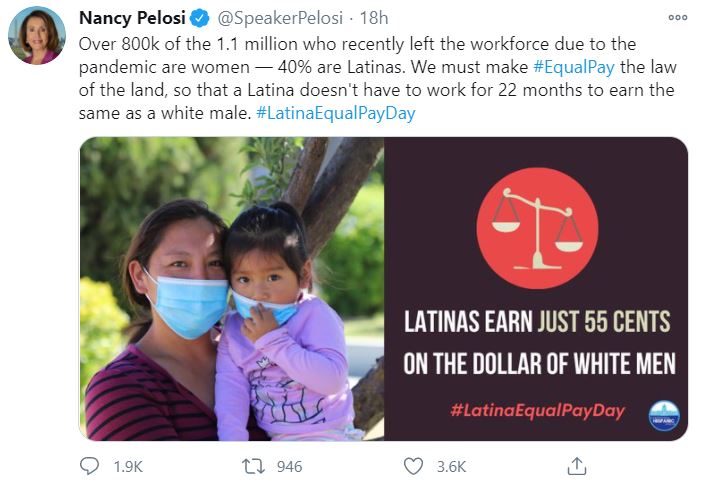Click the 3.6K likes count
Screen dimensions: 701x486
(450, 466)
